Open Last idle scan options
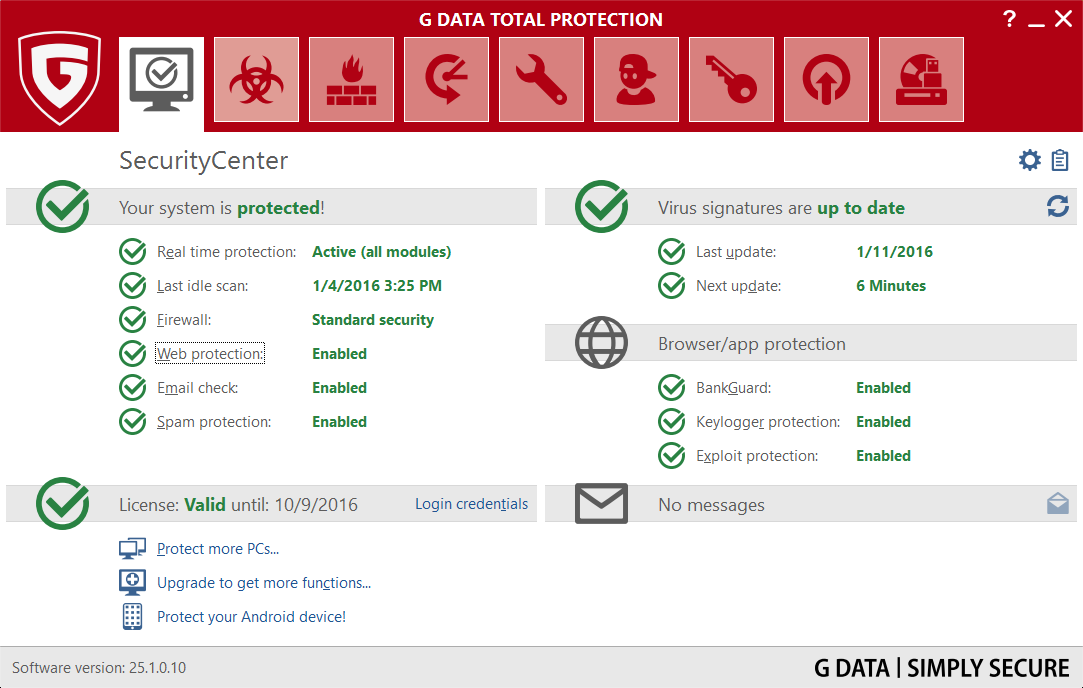The height and width of the screenshot is (688, 1083). [202, 286]
